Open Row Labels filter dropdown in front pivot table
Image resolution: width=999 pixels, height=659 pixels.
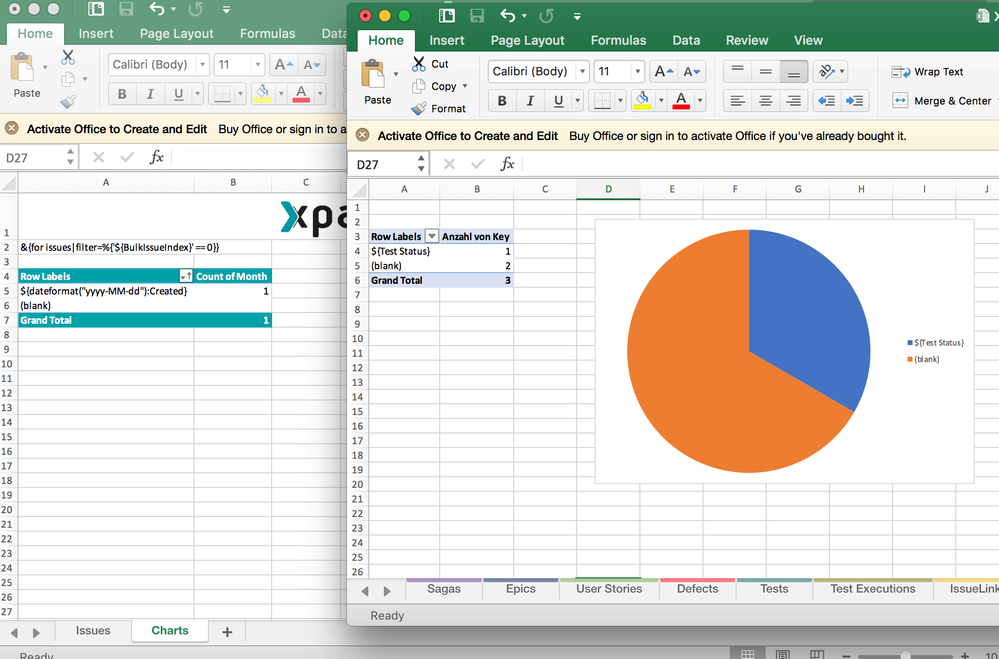tap(431, 236)
